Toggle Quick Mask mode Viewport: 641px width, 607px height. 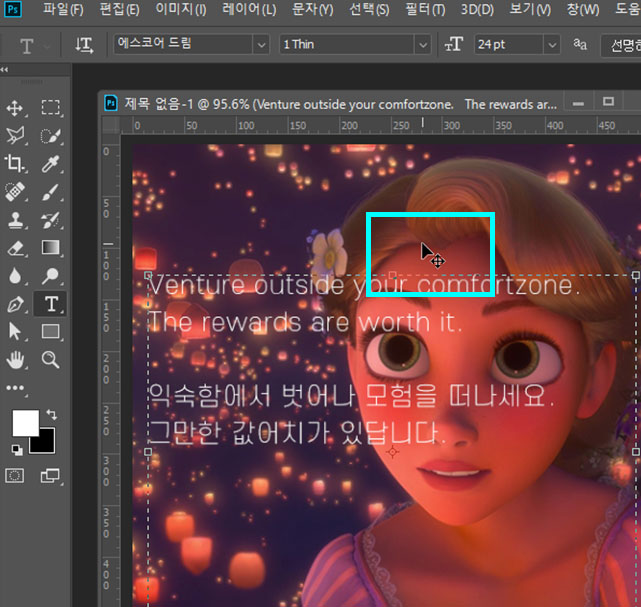click(15, 476)
